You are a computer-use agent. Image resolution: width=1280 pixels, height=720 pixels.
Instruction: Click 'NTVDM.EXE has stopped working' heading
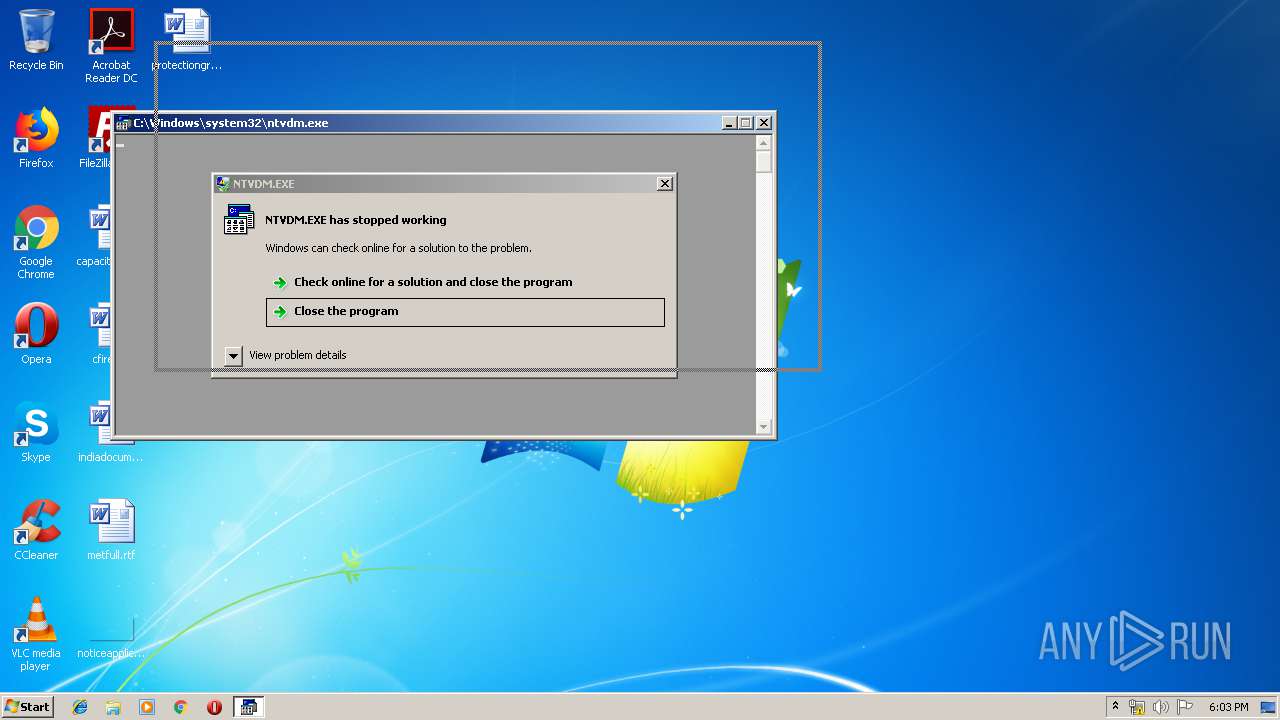click(x=356, y=220)
